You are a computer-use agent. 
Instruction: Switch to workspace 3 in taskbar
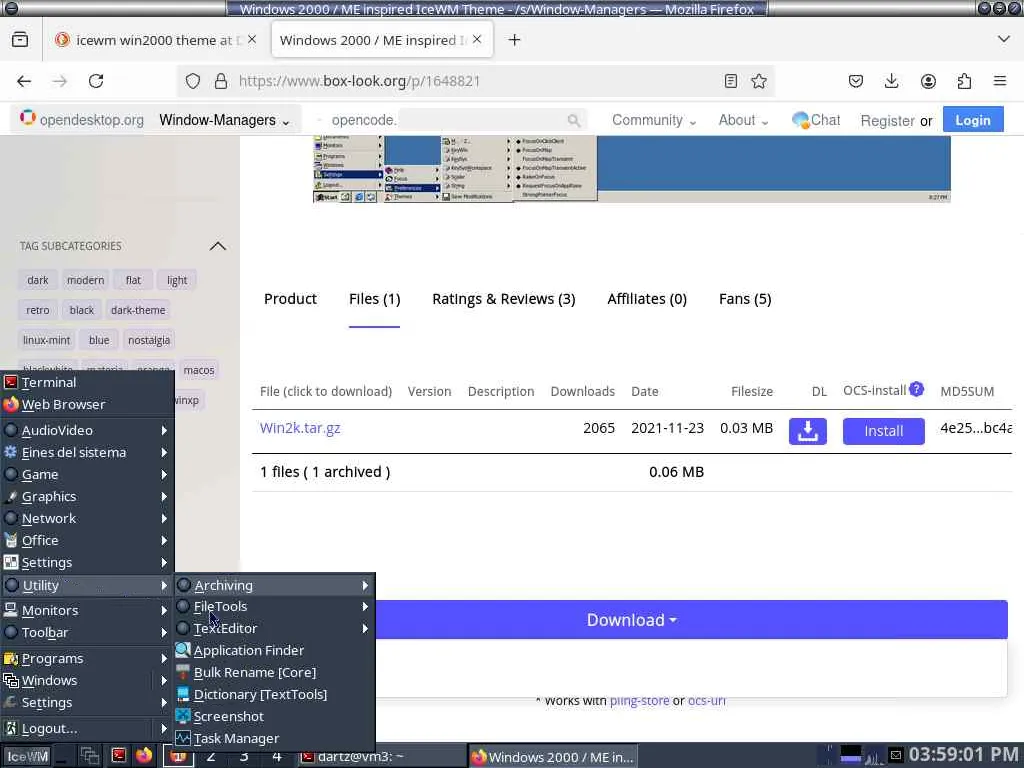tap(244, 757)
